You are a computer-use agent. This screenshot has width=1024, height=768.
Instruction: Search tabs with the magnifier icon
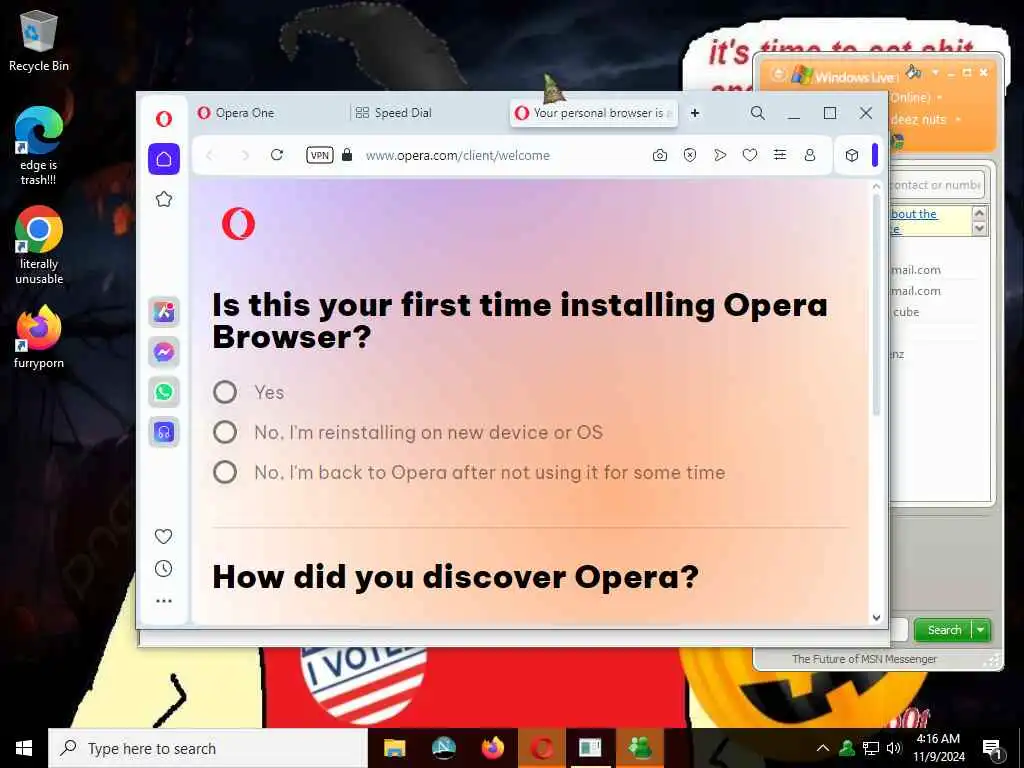click(758, 113)
